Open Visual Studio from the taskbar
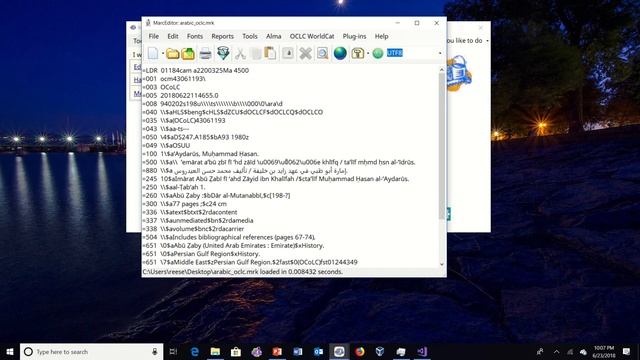 422,351
